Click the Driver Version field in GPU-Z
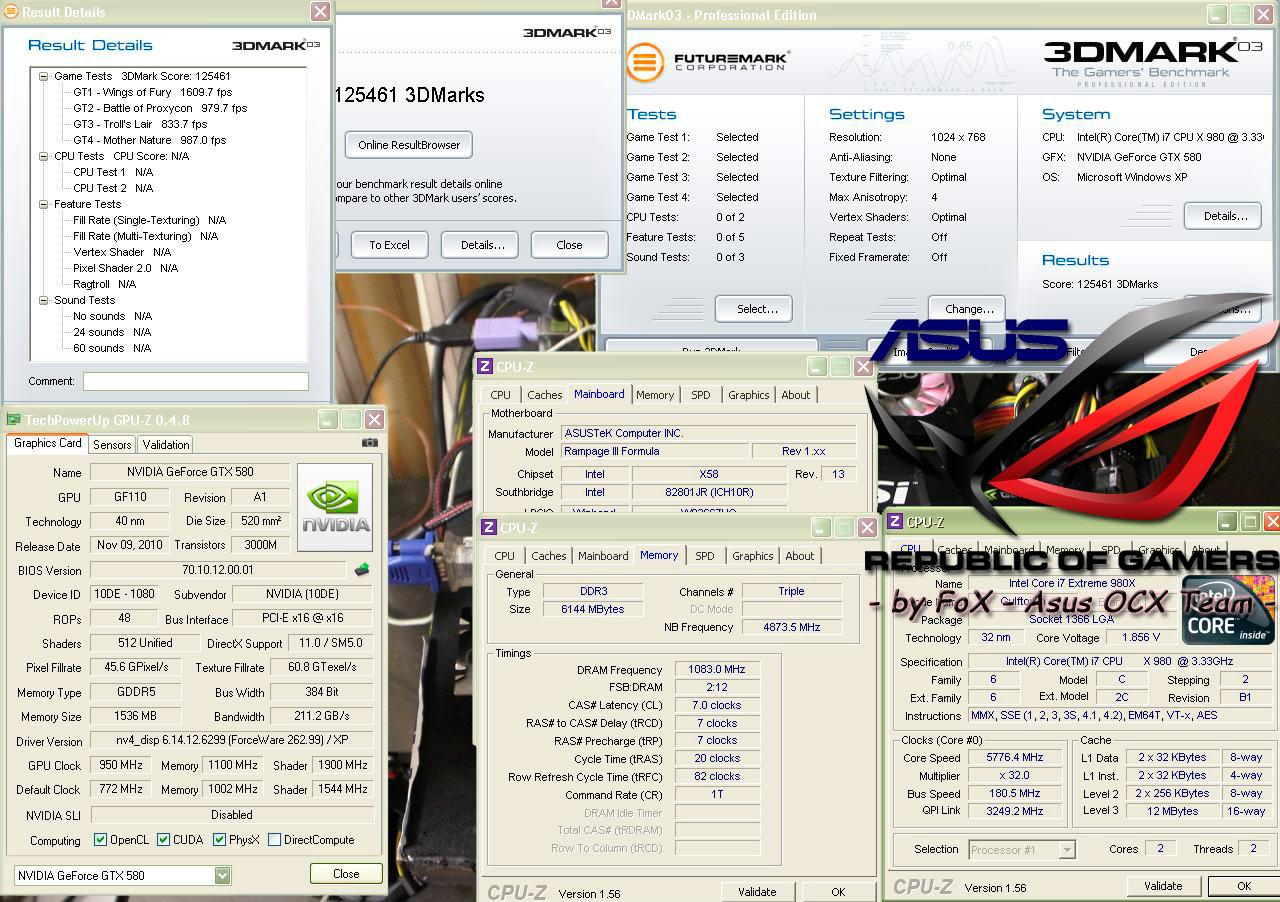 (x=232, y=741)
